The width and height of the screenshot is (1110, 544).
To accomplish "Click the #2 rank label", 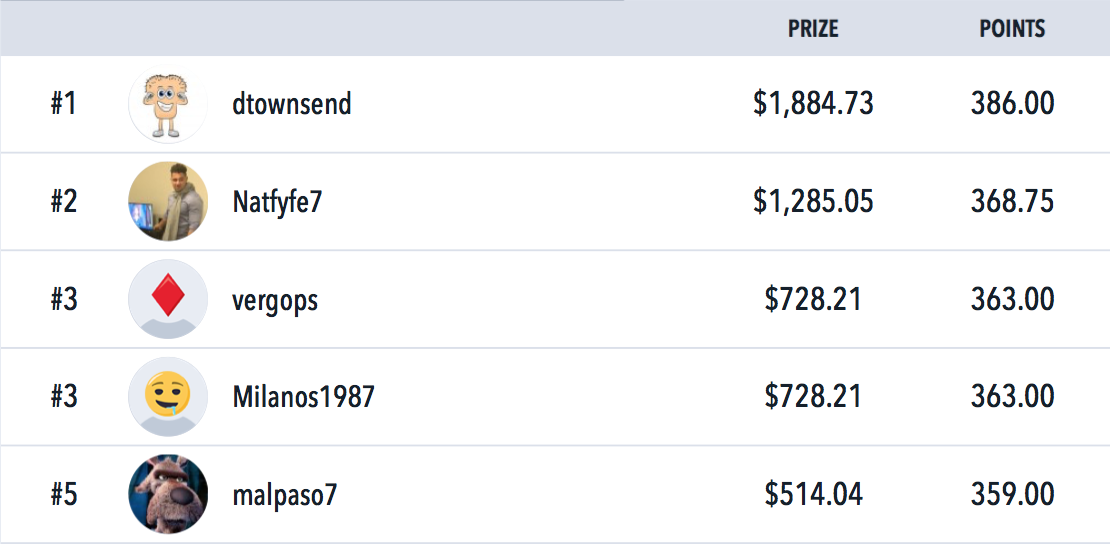I will tap(64, 202).
